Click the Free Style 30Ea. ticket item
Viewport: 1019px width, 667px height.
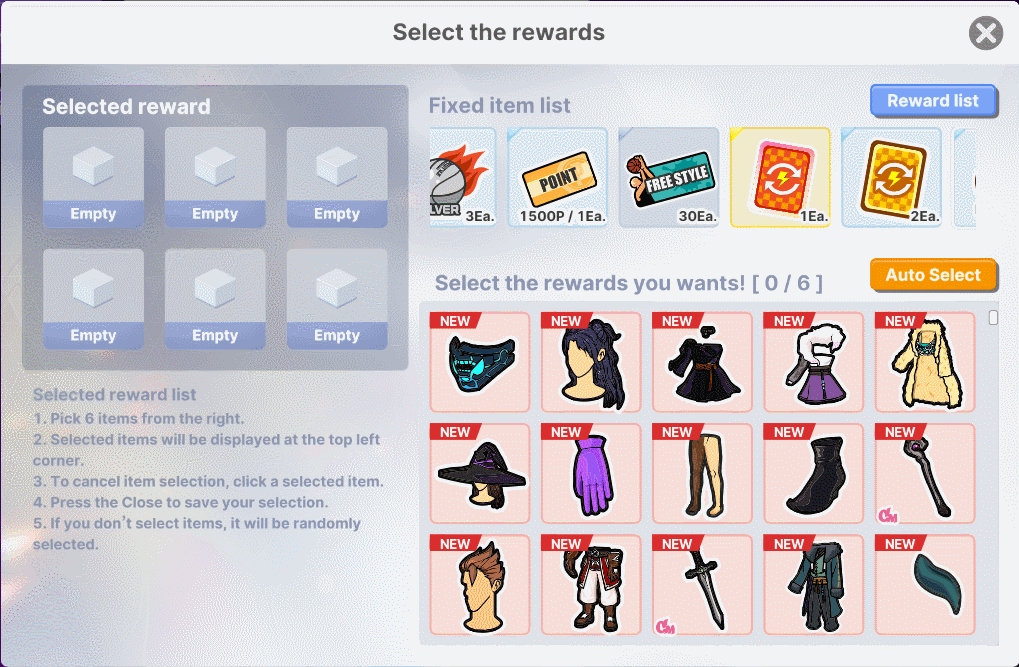pos(669,177)
